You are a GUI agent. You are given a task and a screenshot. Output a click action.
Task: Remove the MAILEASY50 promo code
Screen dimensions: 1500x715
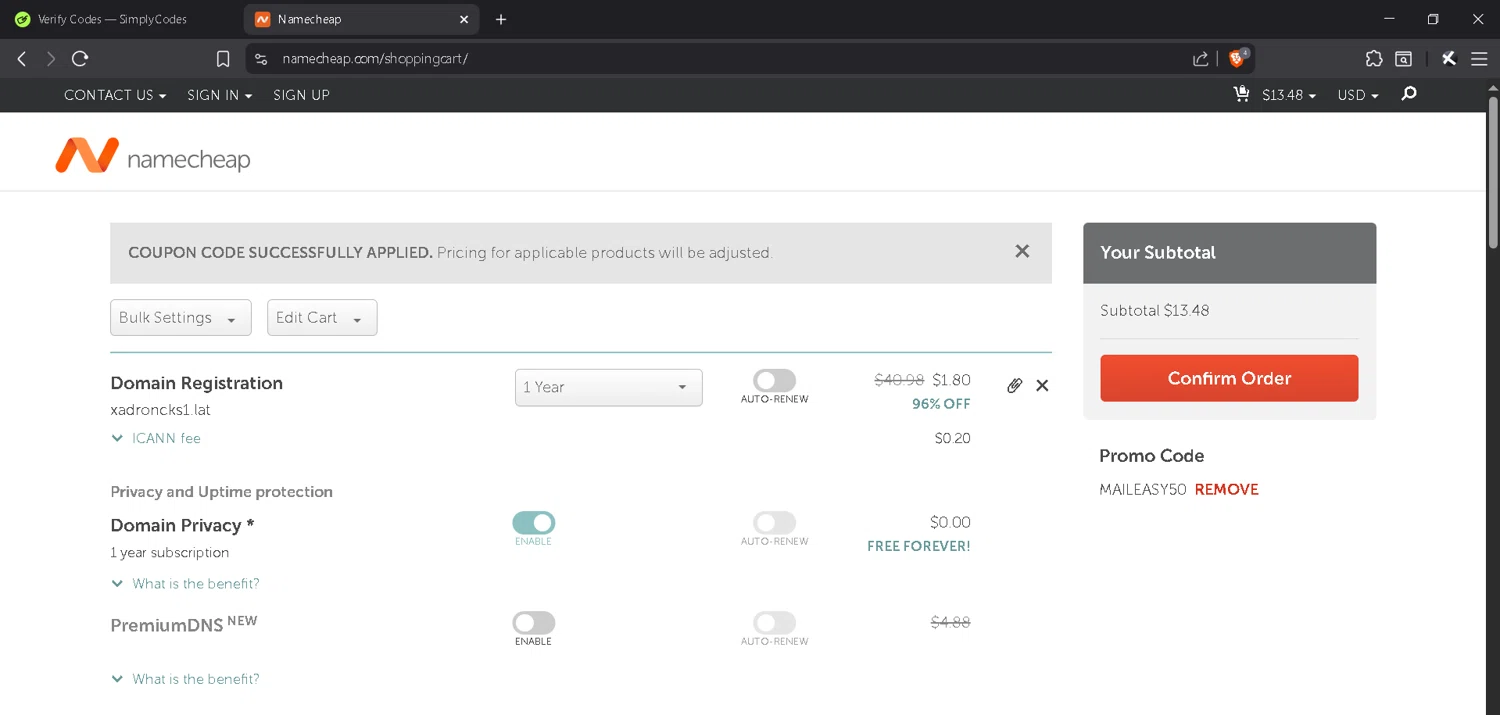tap(1226, 489)
